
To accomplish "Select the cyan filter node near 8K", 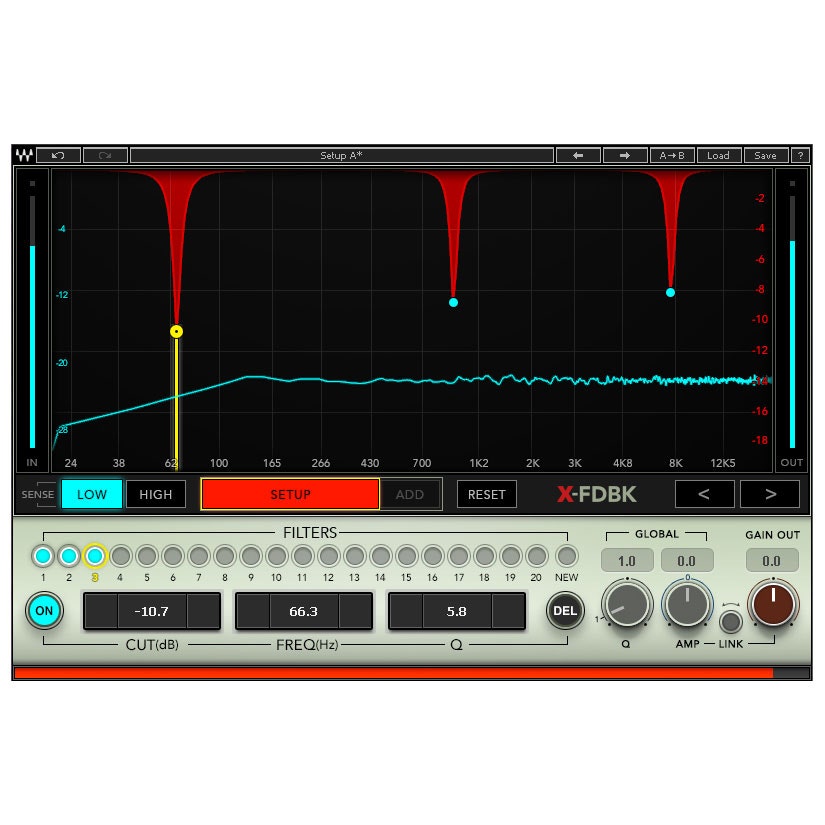I will pos(670,293).
